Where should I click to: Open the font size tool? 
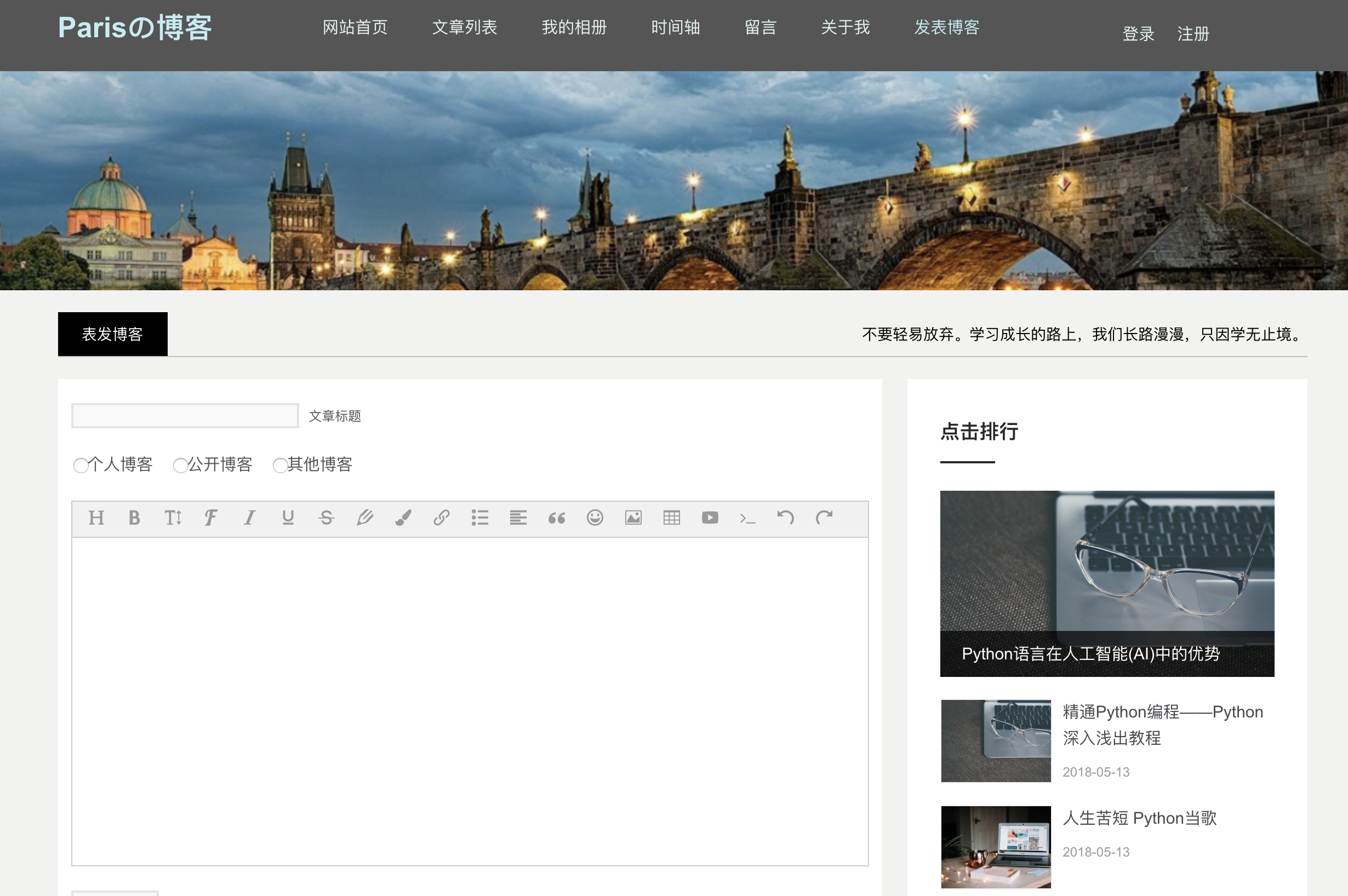tap(173, 518)
